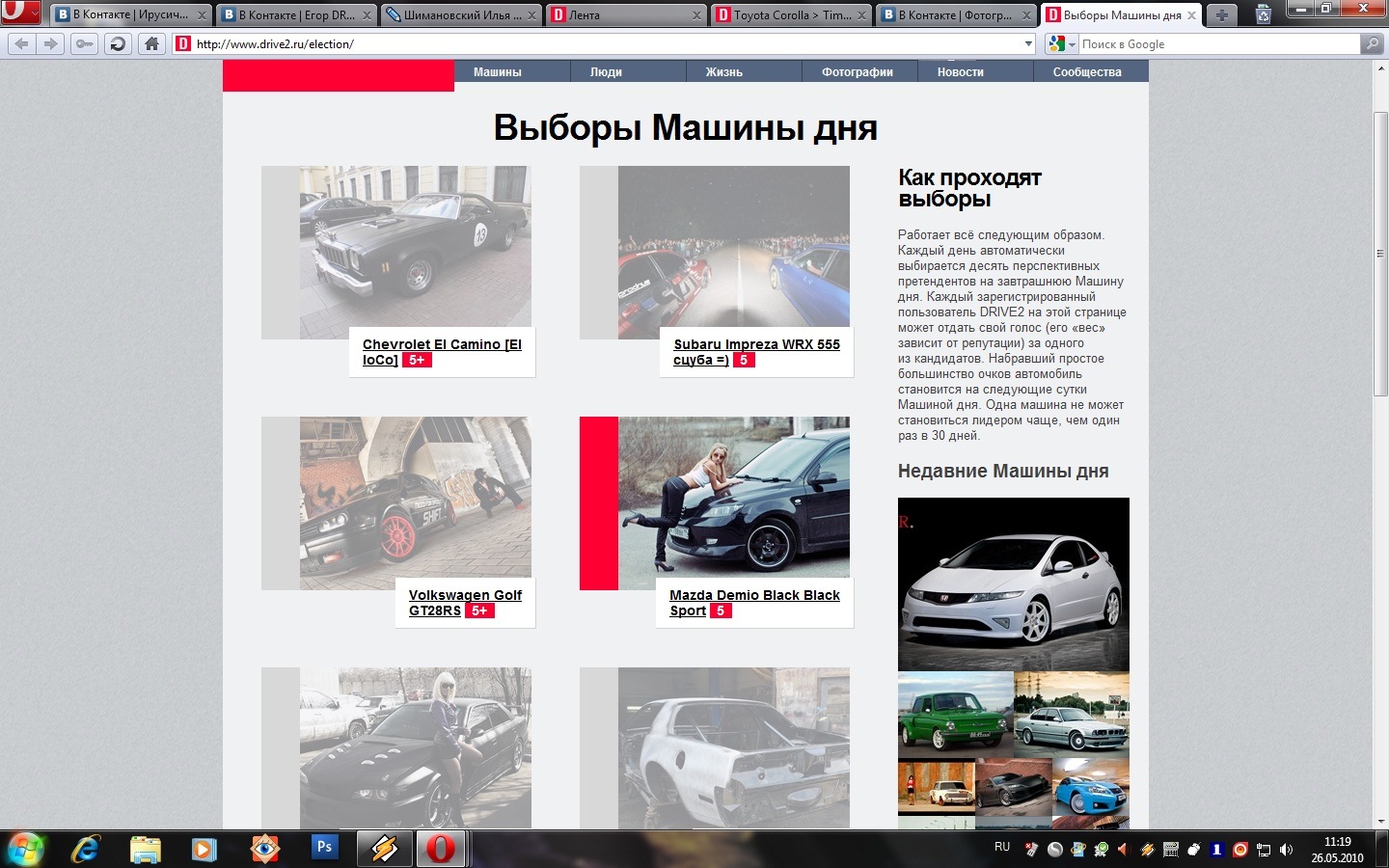The image size is (1389, 868).
Task: Open a new tab with the plus button
Action: pyautogui.click(x=1221, y=14)
